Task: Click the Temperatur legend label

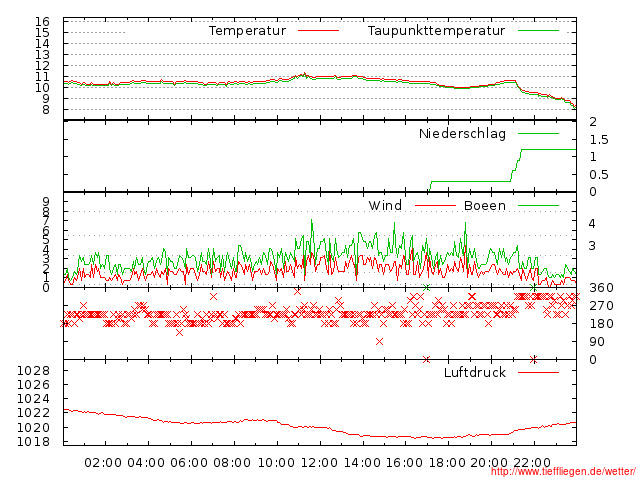Action: [247, 31]
